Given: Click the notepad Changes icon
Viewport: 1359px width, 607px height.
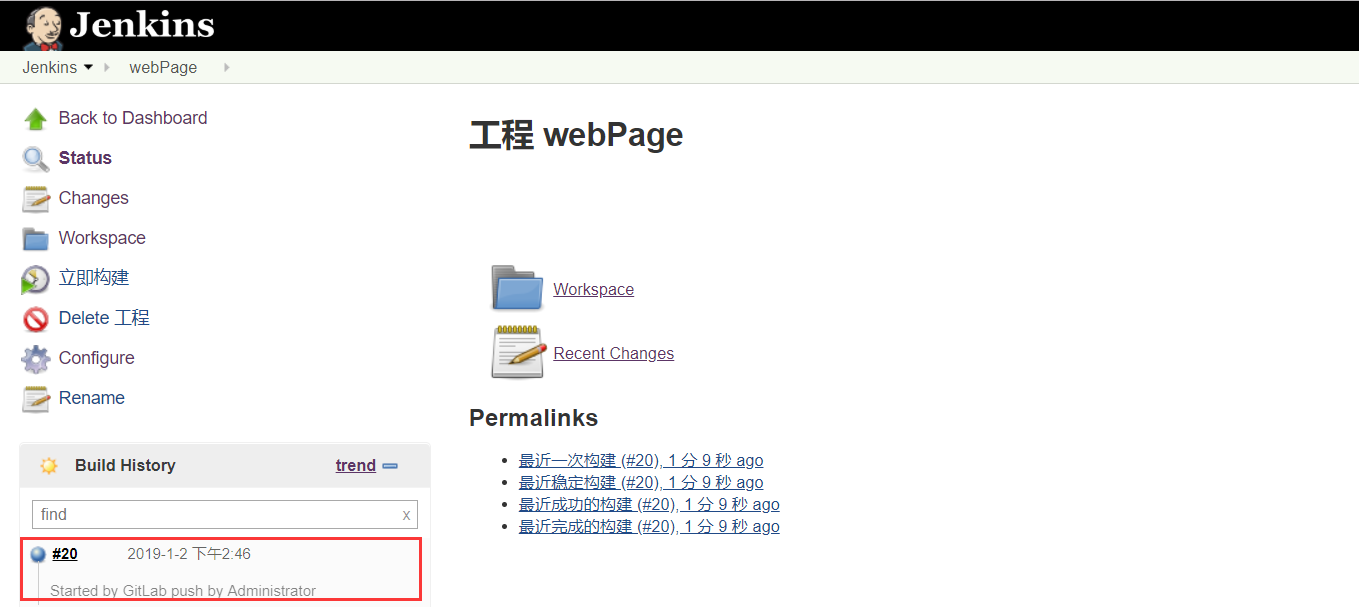Looking at the screenshot, I should coord(36,199).
